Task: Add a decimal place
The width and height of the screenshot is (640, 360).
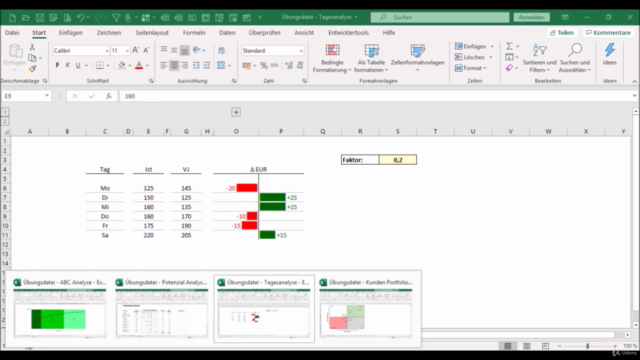Action: 289,65
